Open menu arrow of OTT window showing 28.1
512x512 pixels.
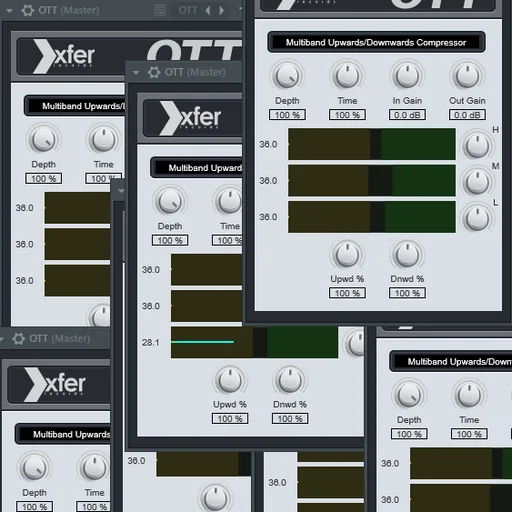point(136,72)
